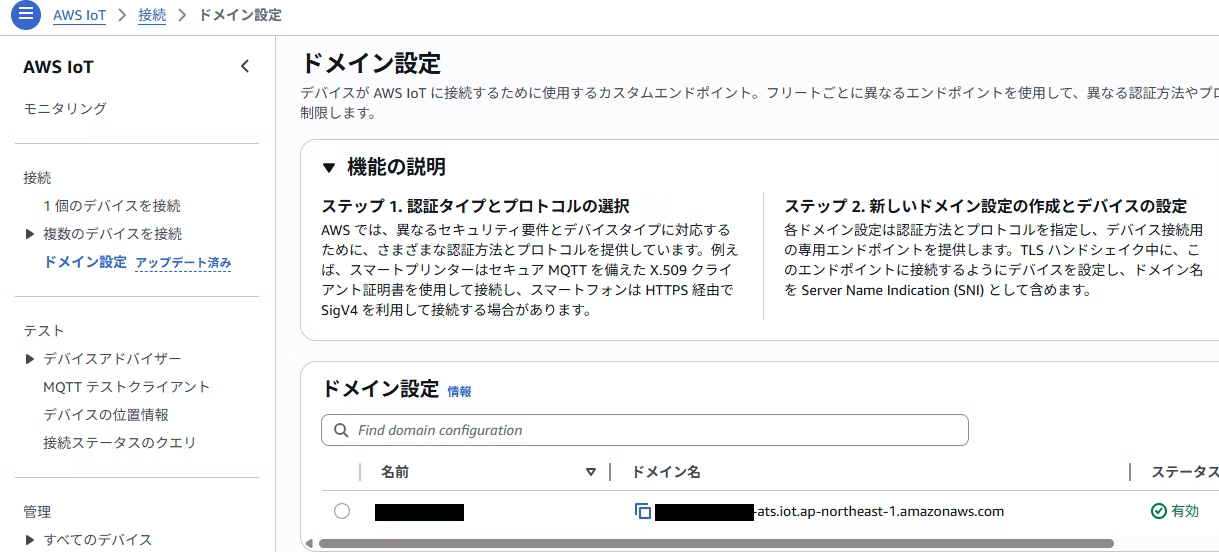The width and height of the screenshot is (1219, 552).
Task: Open 1 個のデバイスを接続 page
Action: 112,206
